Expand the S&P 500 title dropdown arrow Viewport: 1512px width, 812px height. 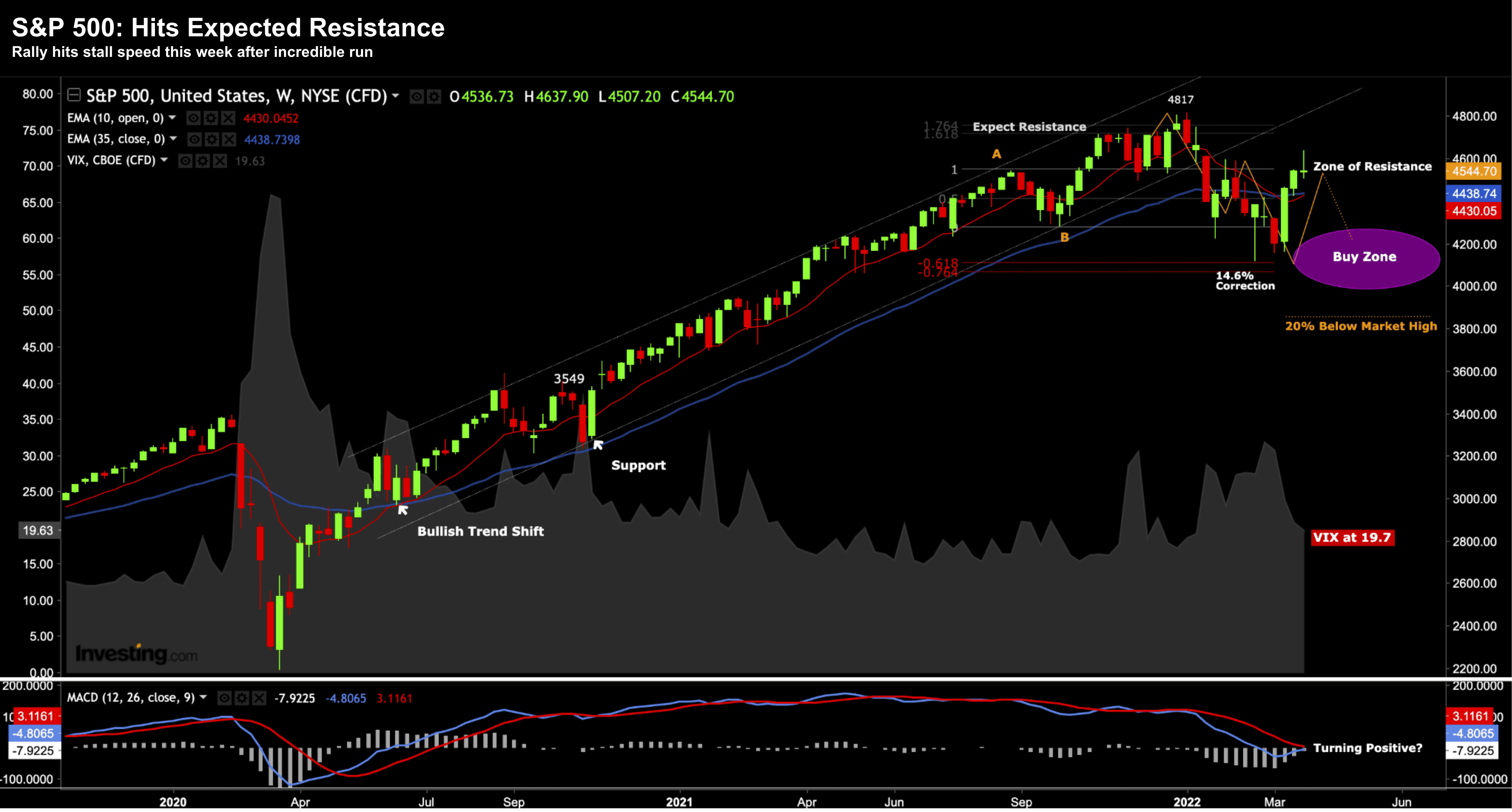(x=396, y=96)
